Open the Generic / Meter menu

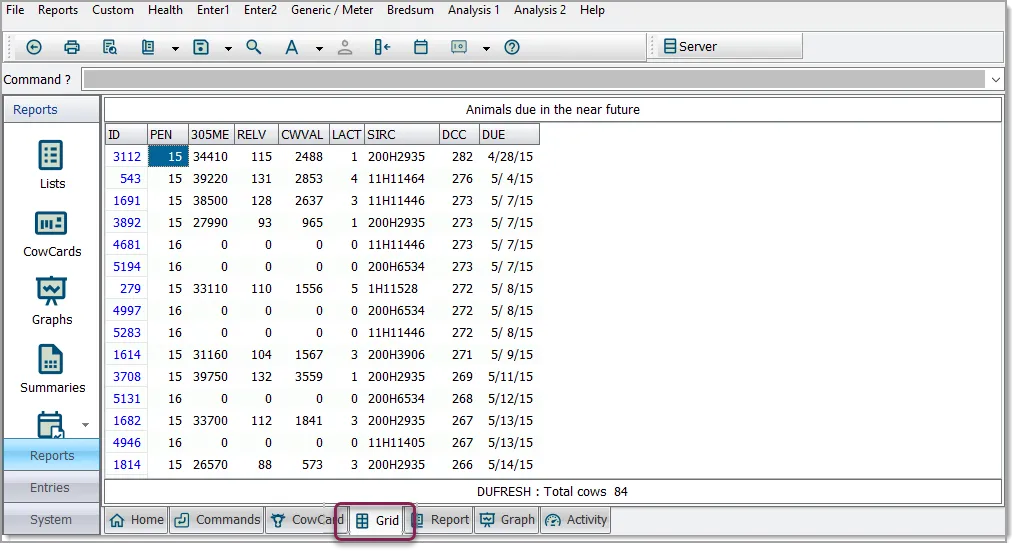[332, 10]
